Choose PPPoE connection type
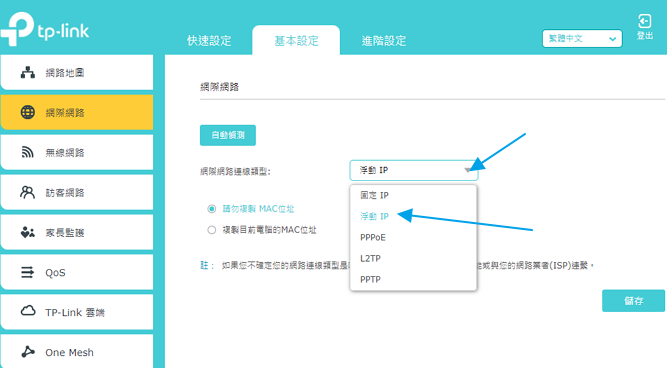The width and height of the screenshot is (667, 368). [x=413, y=237]
